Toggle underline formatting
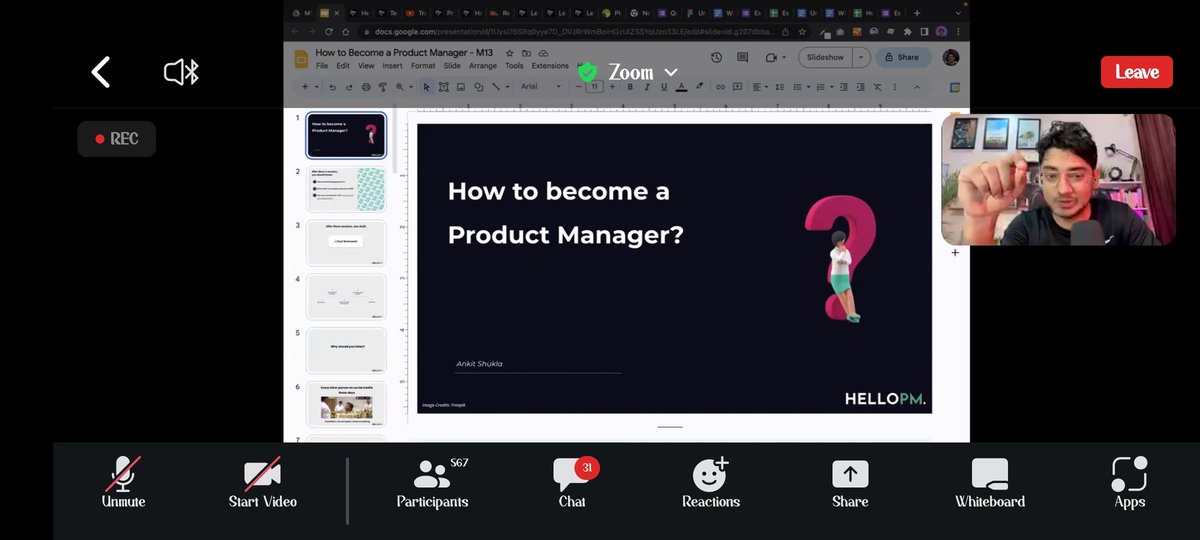1200x540 pixels. [664, 87]
